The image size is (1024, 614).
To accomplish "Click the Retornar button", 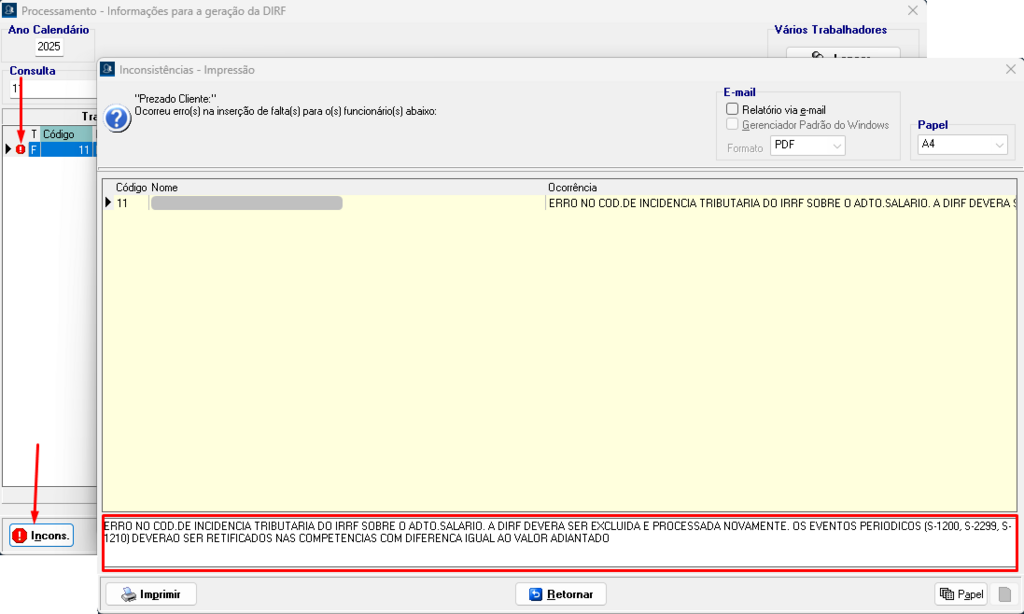I will tap(560, 594).
